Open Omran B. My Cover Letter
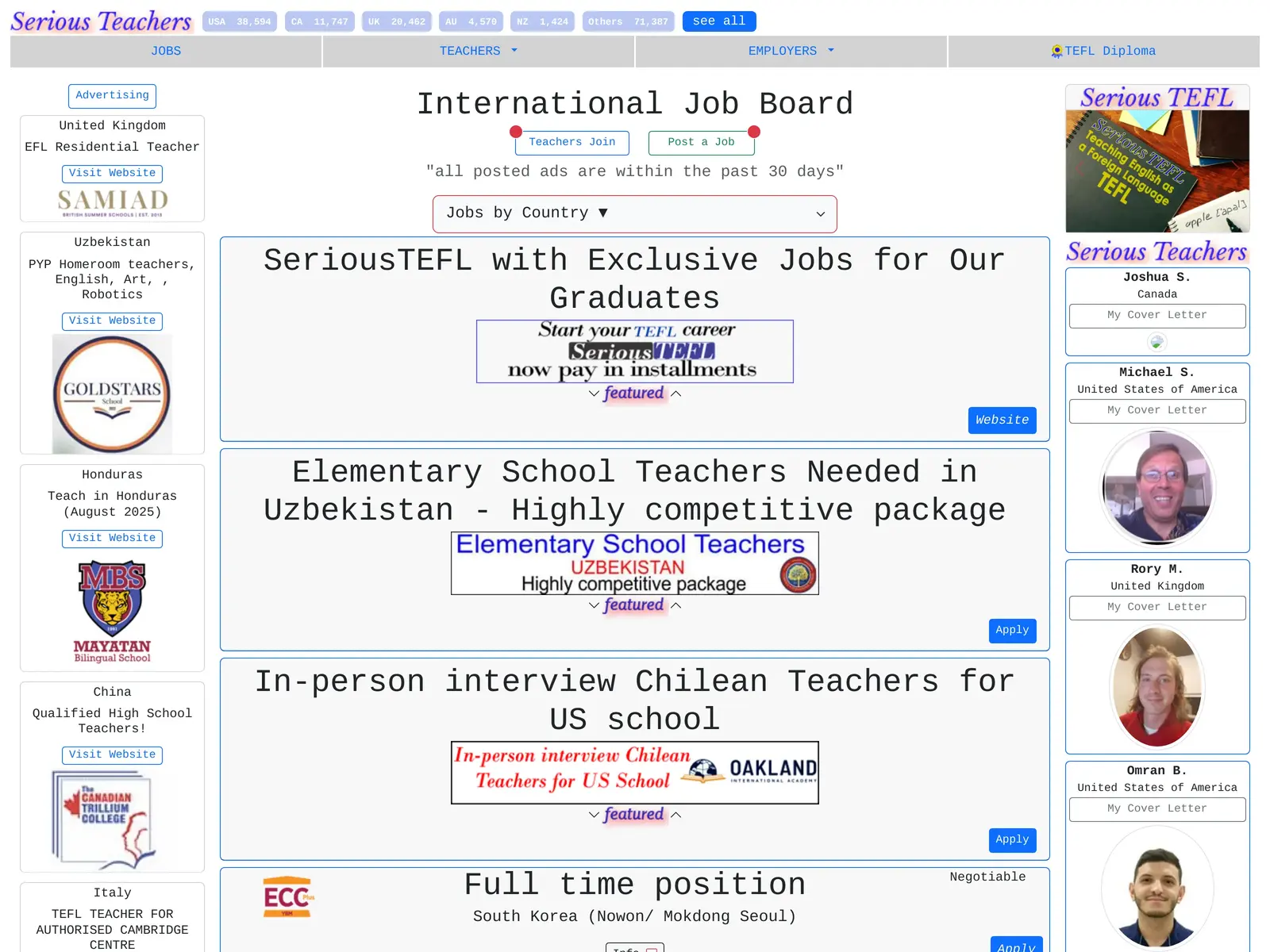1270x952 pixels. pos(1157,809)
